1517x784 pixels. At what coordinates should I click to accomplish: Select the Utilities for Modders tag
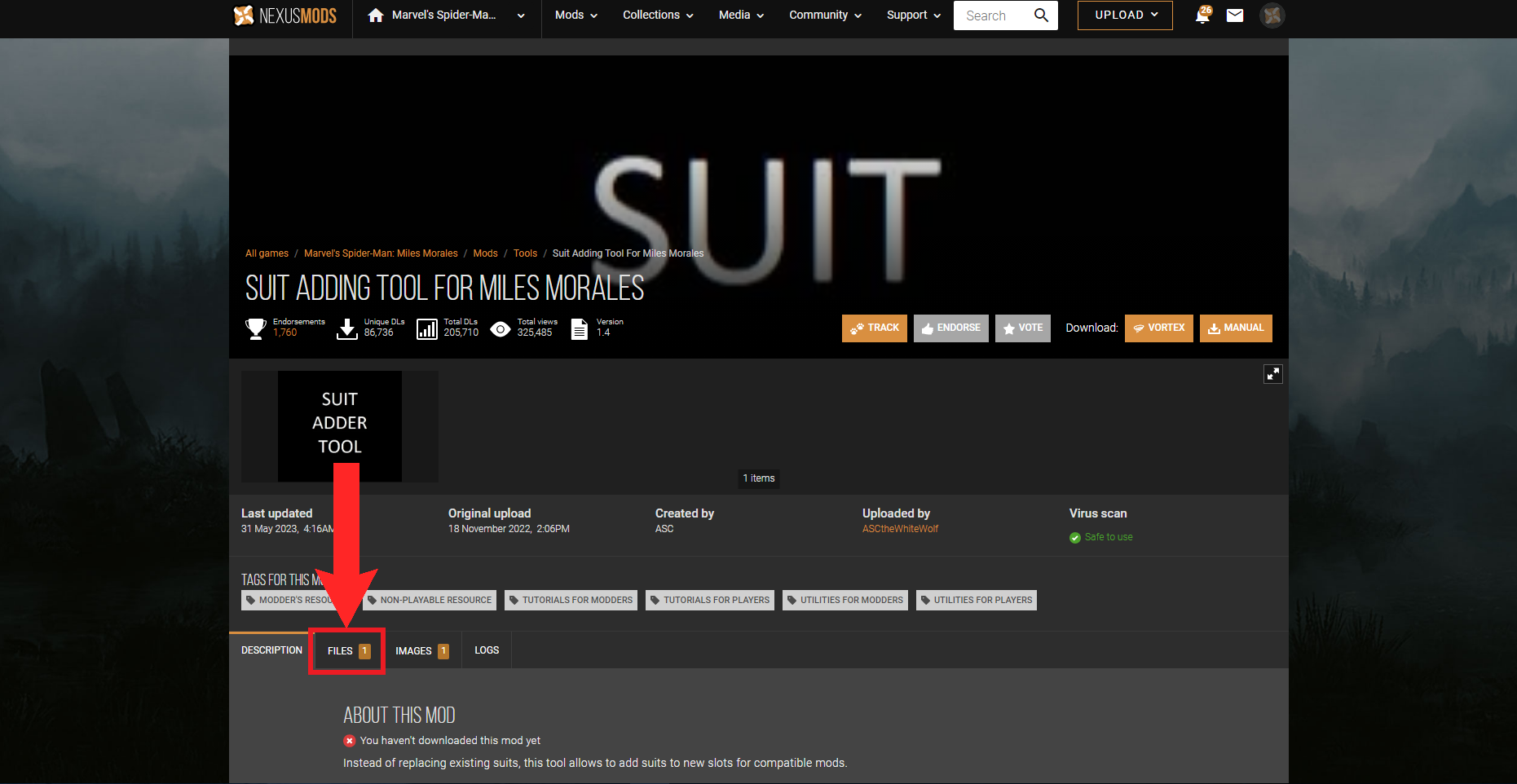[x=845, y=601]
